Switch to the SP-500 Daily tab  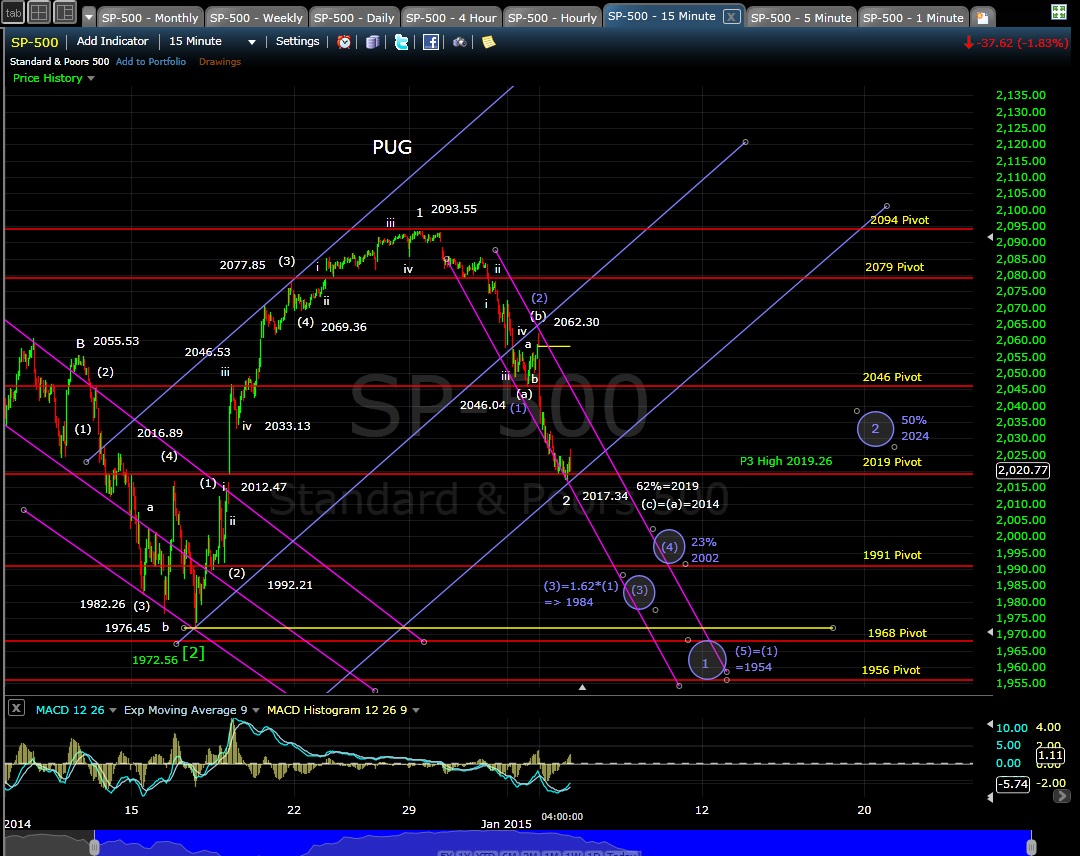coord(354,17)
